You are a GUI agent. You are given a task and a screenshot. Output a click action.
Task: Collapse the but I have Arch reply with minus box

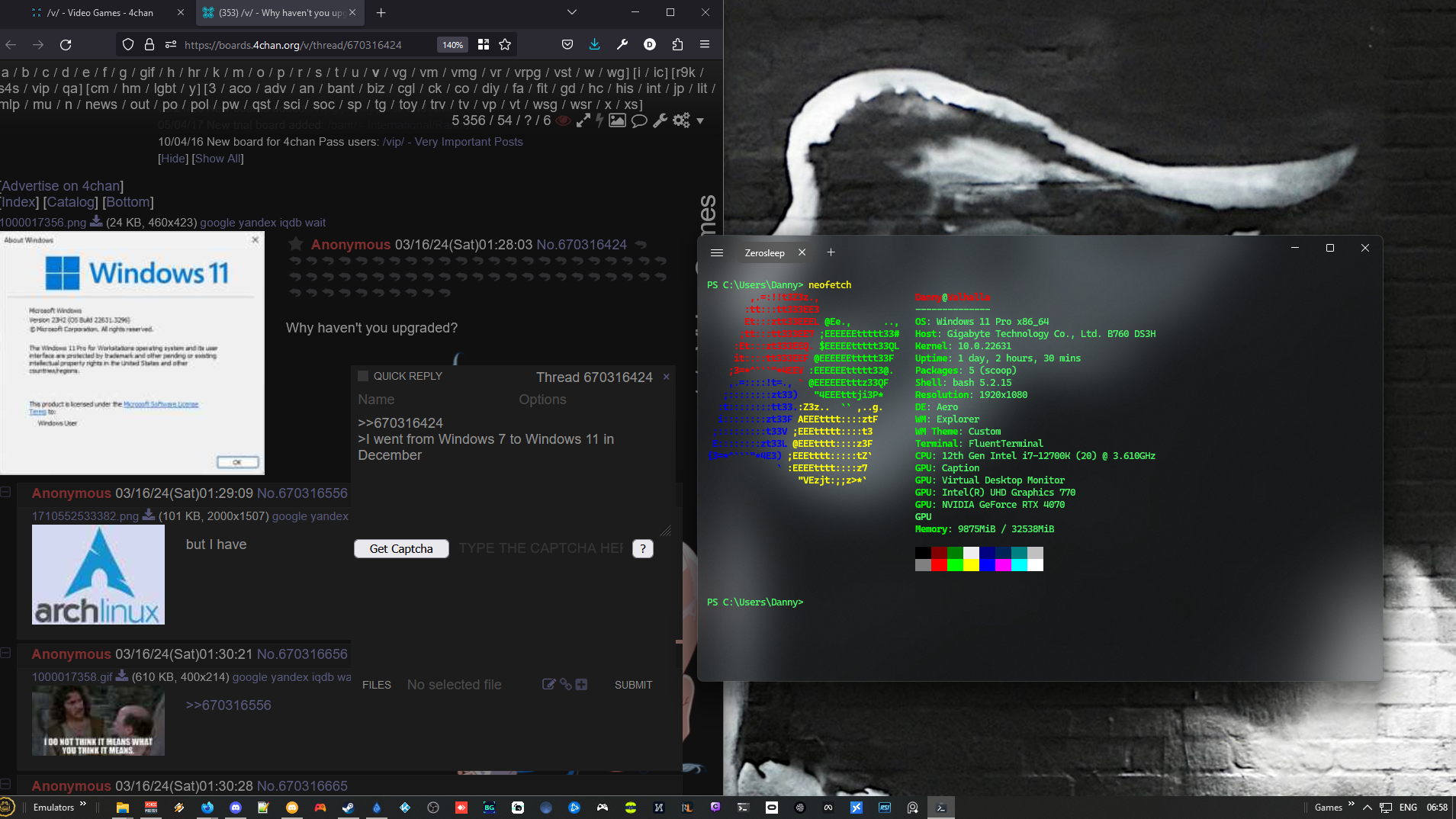[5, 492]
